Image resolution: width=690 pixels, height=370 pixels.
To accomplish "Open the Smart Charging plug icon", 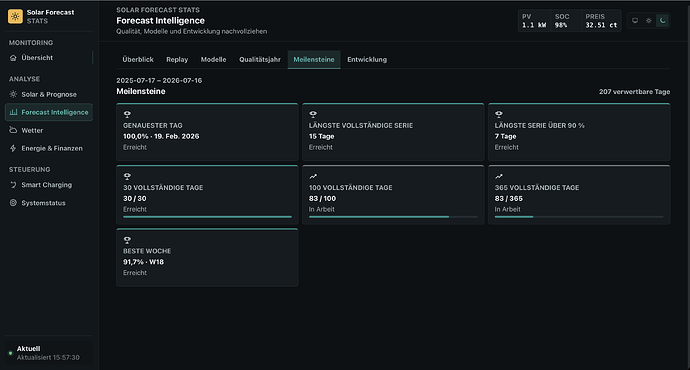I will [x=13, y=185].
